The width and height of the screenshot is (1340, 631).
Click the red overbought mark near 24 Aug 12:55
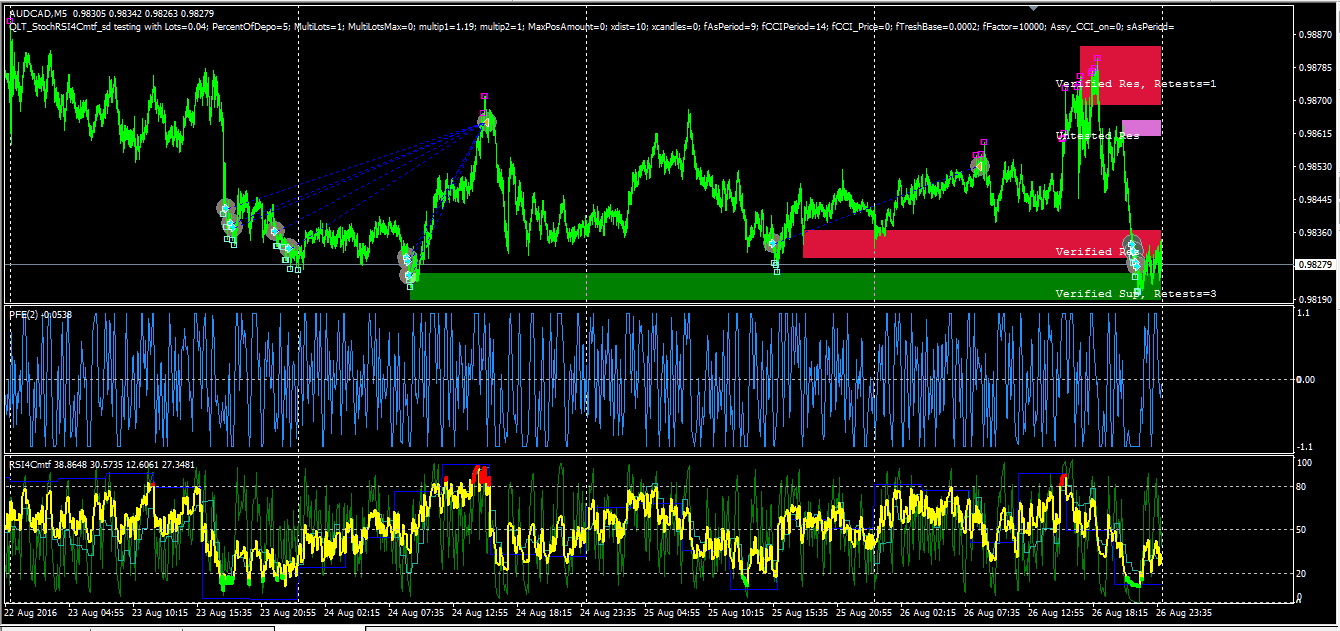[x=482, y=474]
